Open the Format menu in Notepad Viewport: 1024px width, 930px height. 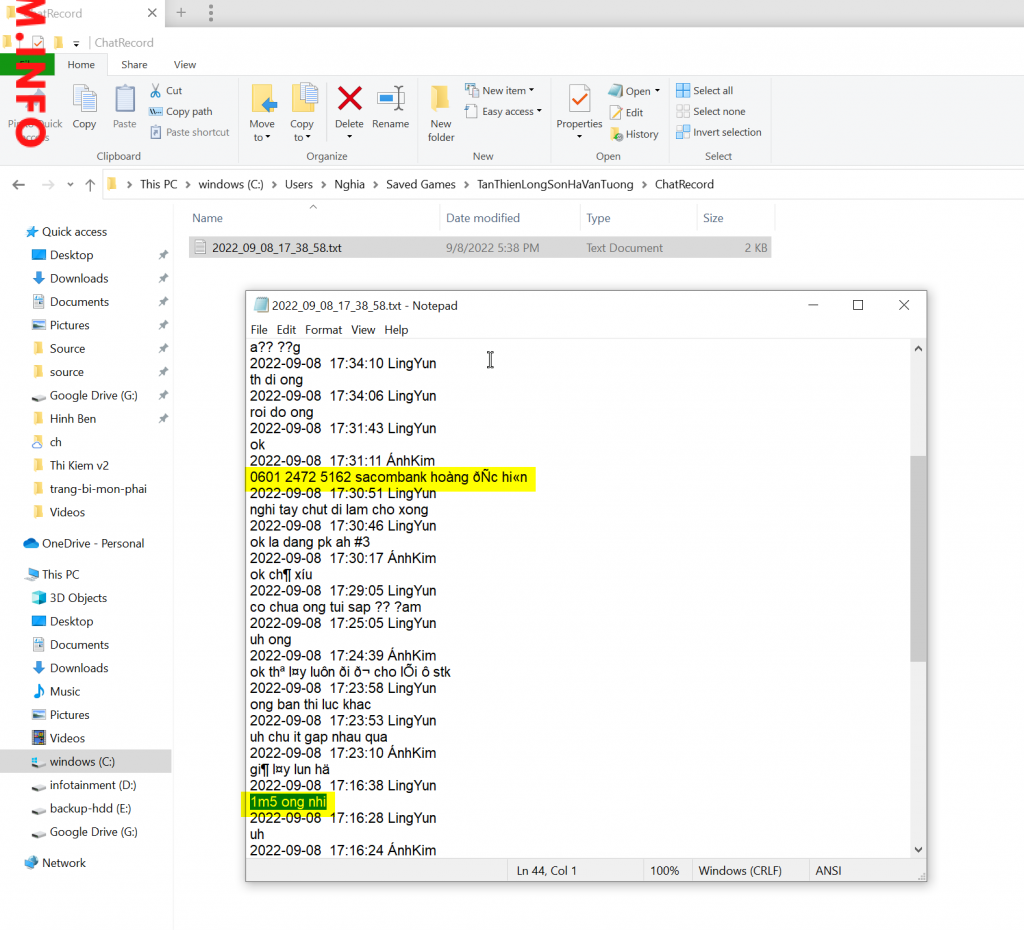[323, 330]
